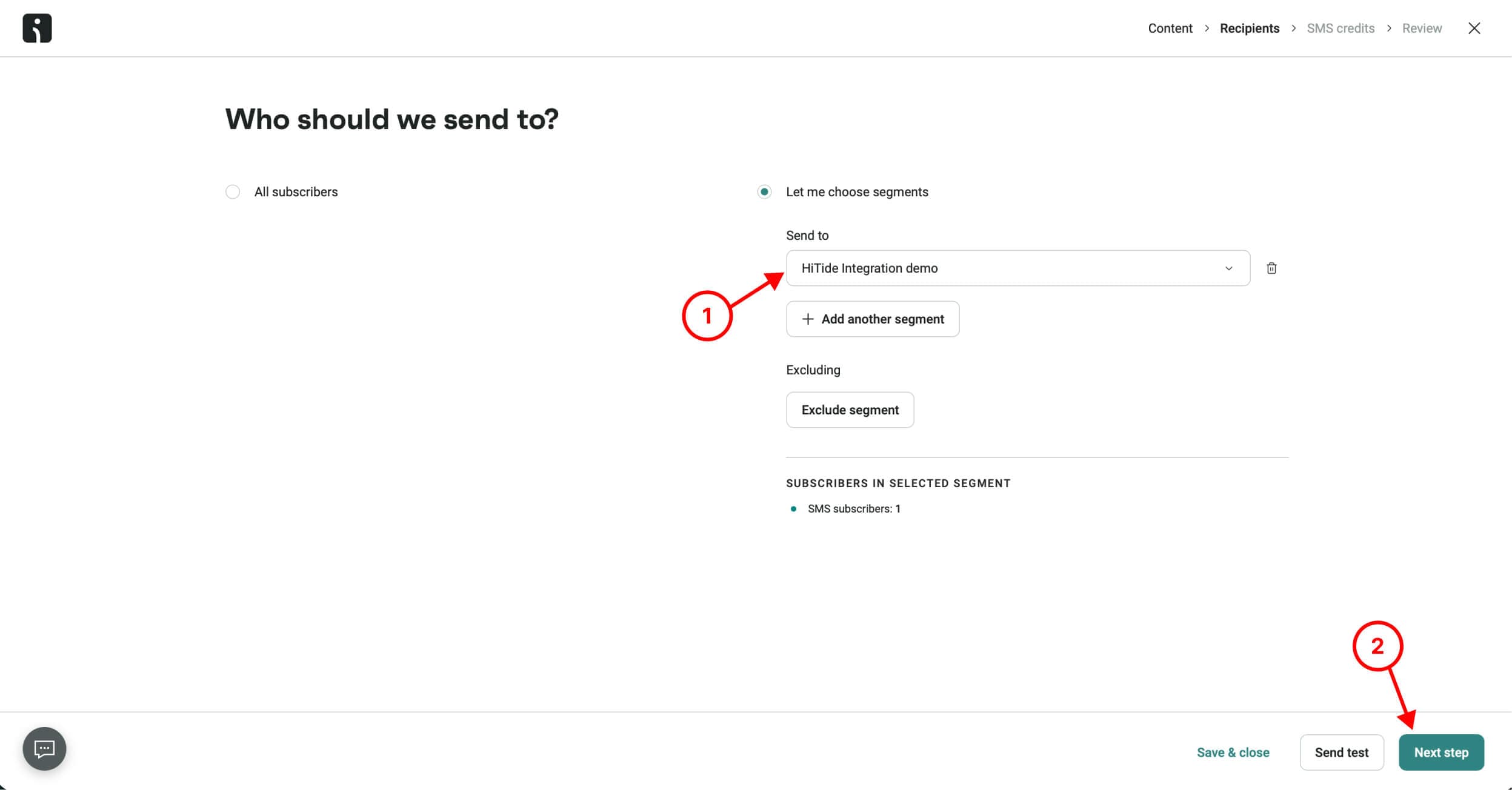Click the All subscribers label text

click(x=296, y=192)
